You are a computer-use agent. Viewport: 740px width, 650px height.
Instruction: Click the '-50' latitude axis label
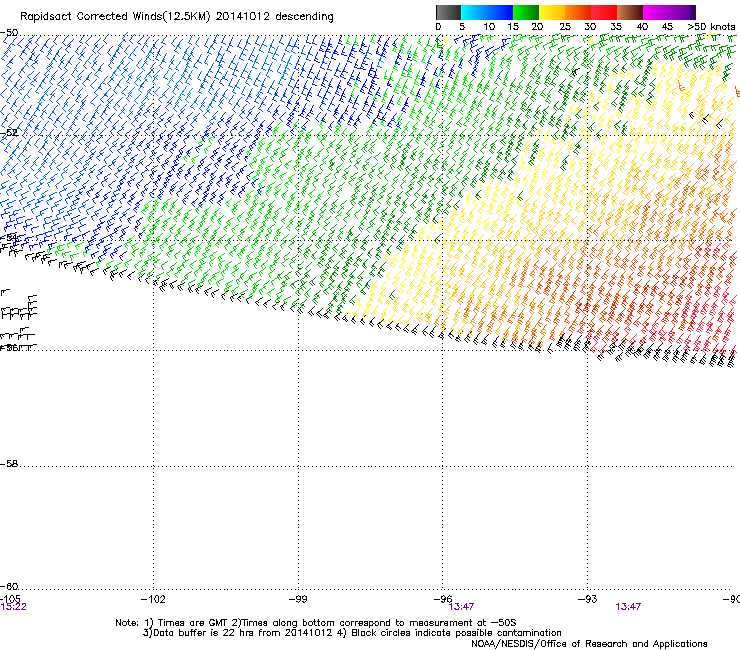click(x=9, y=33)
